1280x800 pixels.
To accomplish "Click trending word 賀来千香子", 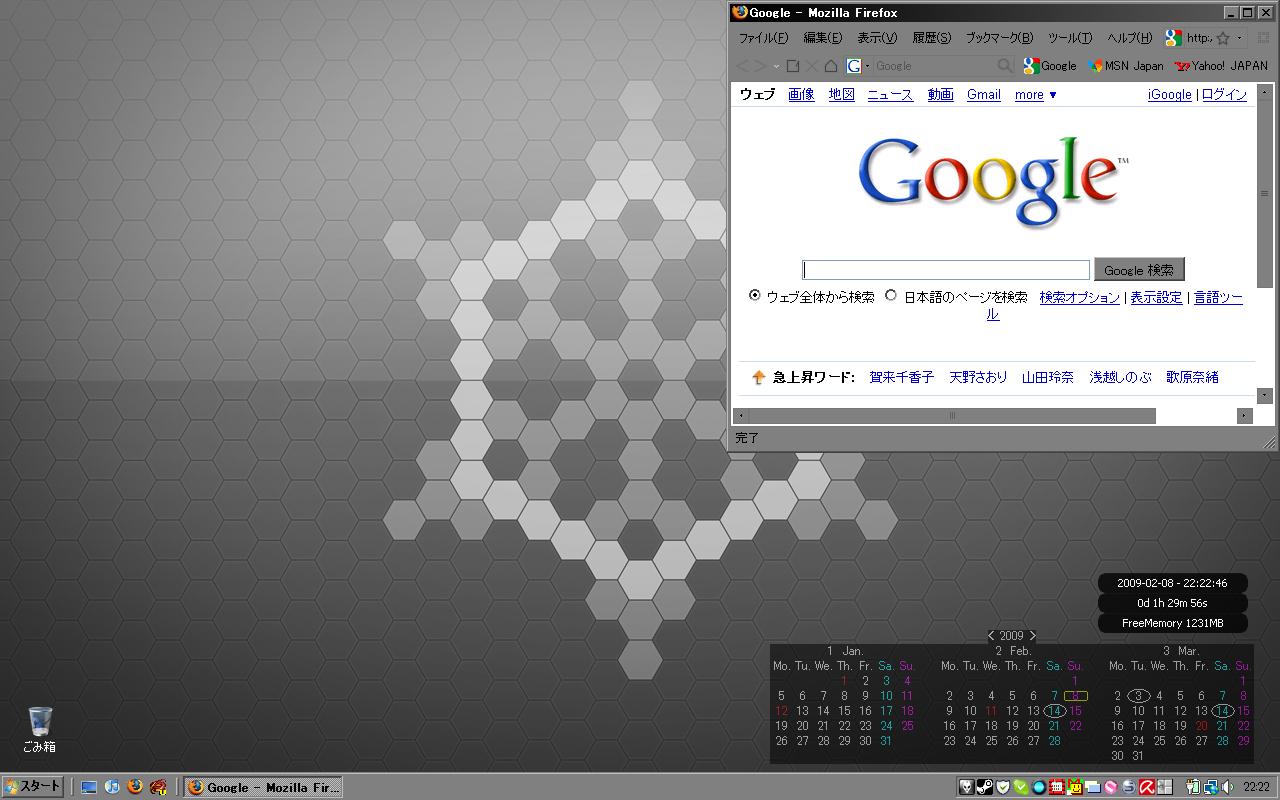I will click(x=901, y=378).
